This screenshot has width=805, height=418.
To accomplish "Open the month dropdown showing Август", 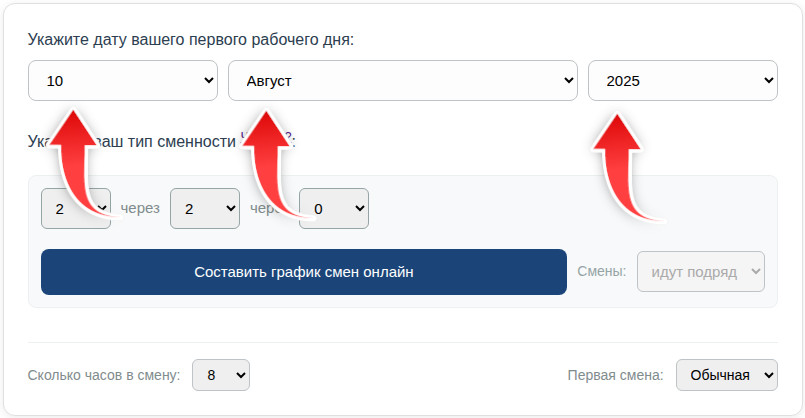I will coord(402,81).
